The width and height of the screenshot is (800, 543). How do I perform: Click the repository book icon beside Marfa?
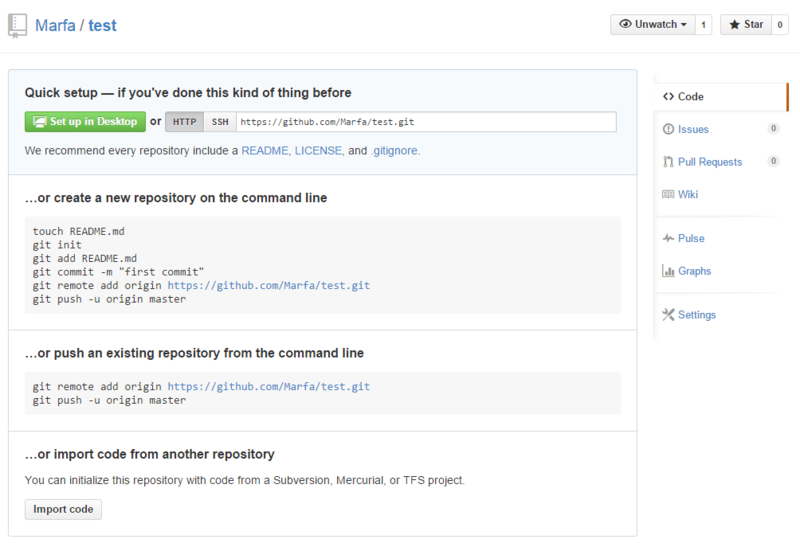coord(17,26)
